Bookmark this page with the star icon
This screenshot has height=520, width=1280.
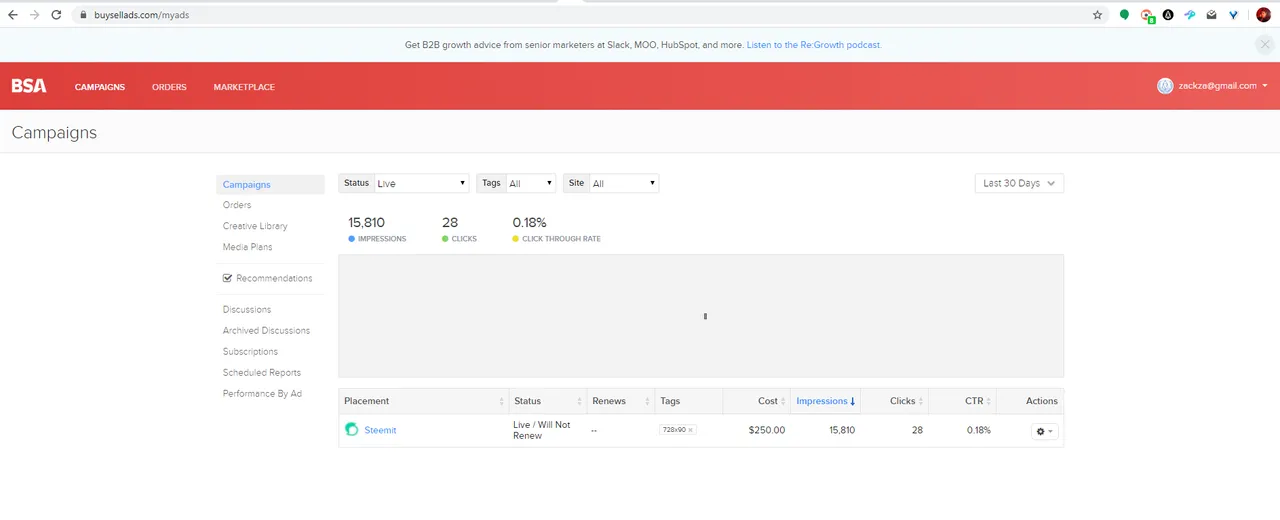(1097, 15)
